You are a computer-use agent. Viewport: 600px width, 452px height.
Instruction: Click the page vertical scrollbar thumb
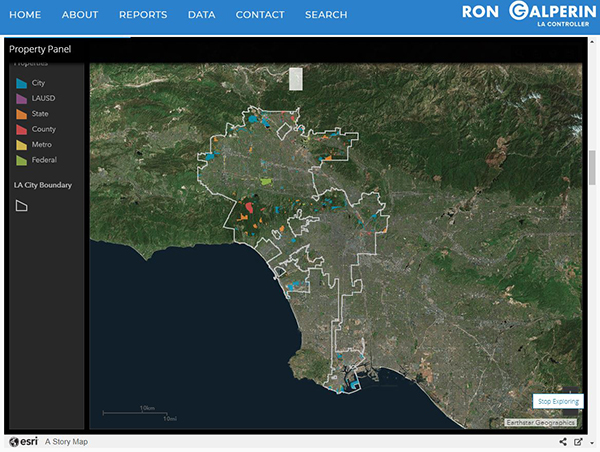[x=593, y=165]
